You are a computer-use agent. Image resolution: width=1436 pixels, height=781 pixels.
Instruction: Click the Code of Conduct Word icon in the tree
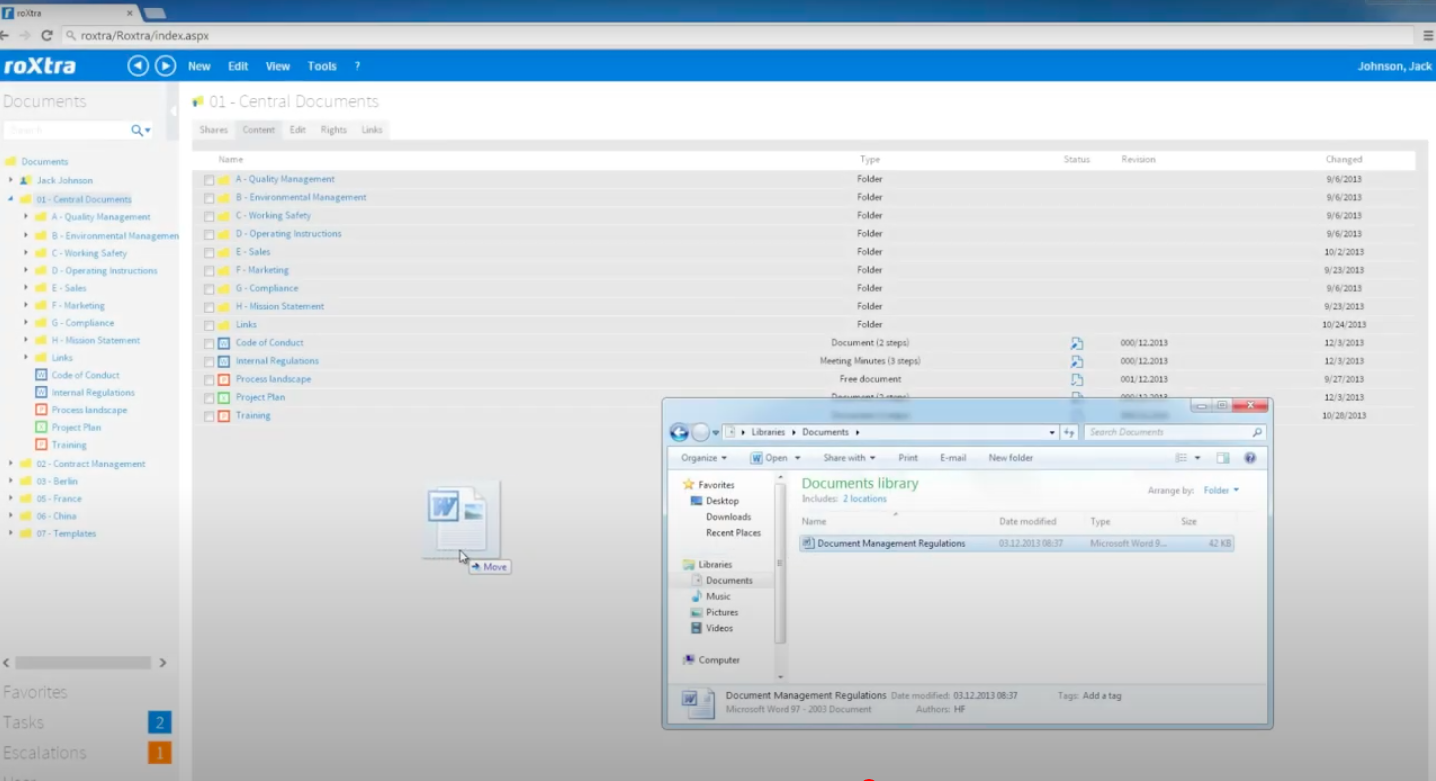tap(41, 375)
